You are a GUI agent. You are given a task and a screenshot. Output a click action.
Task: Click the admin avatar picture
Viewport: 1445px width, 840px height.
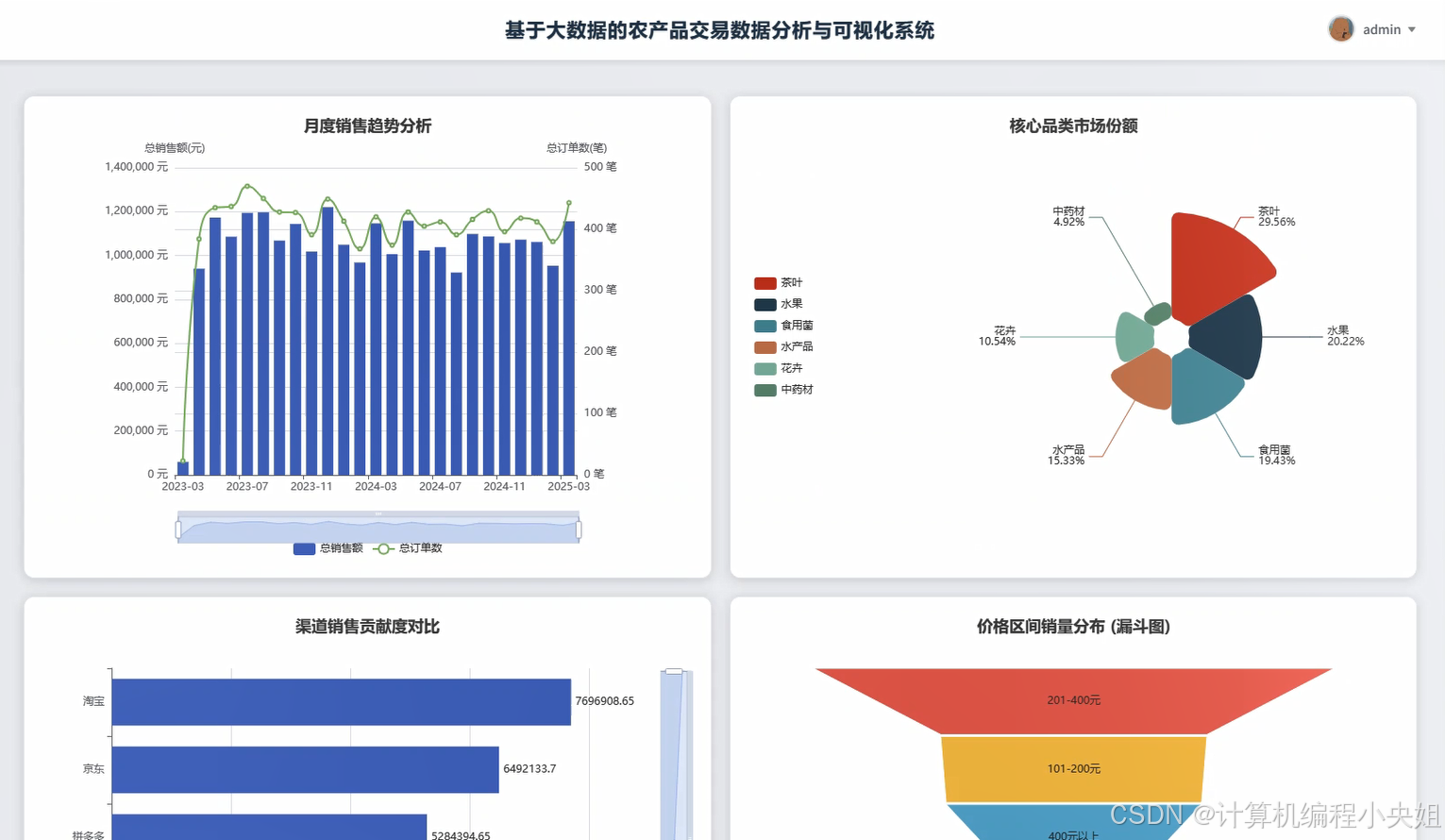[x=1341, y=30]
